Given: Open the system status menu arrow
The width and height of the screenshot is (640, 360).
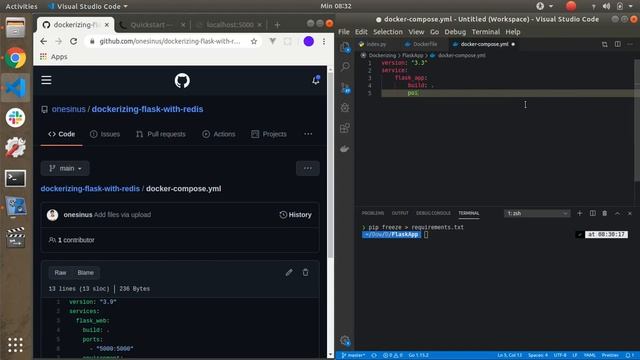Looking at the screenshot, I should coord(631,6).
